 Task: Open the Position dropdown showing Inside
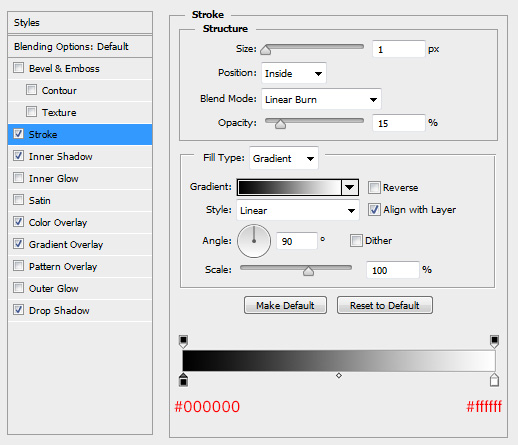294,73
